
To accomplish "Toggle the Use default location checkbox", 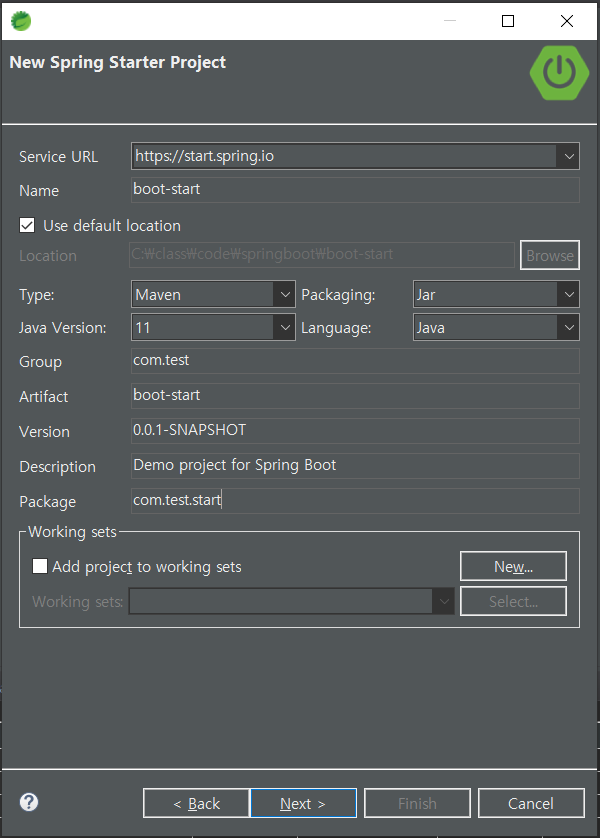I will (27, 225).
